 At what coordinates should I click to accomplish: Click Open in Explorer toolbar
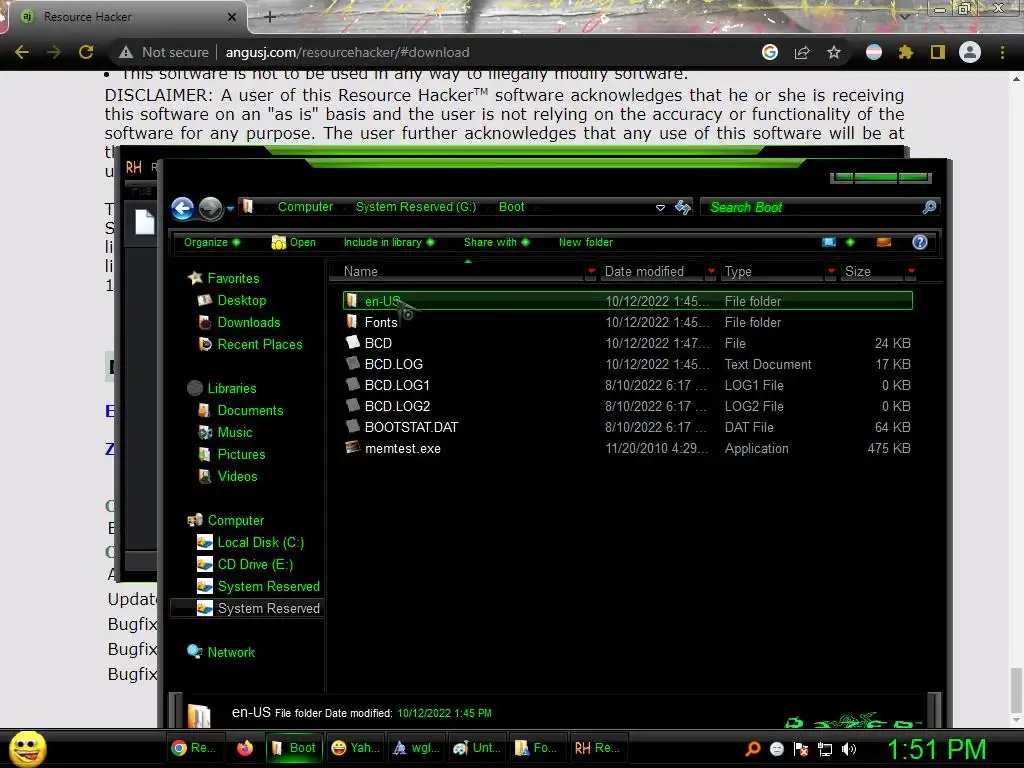[294, 242]
